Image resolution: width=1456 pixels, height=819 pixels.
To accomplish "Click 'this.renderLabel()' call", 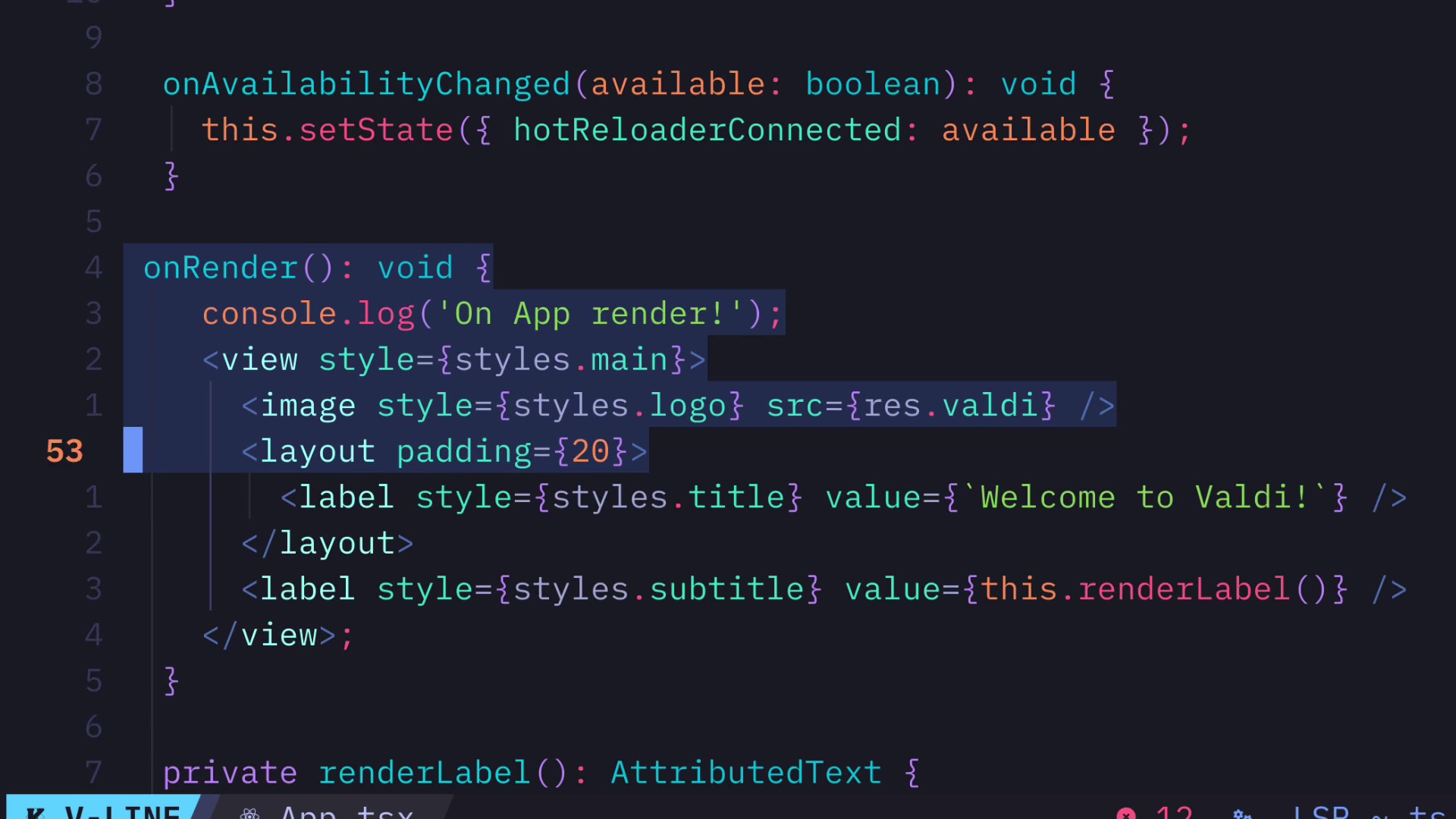I will [1154, 589].
